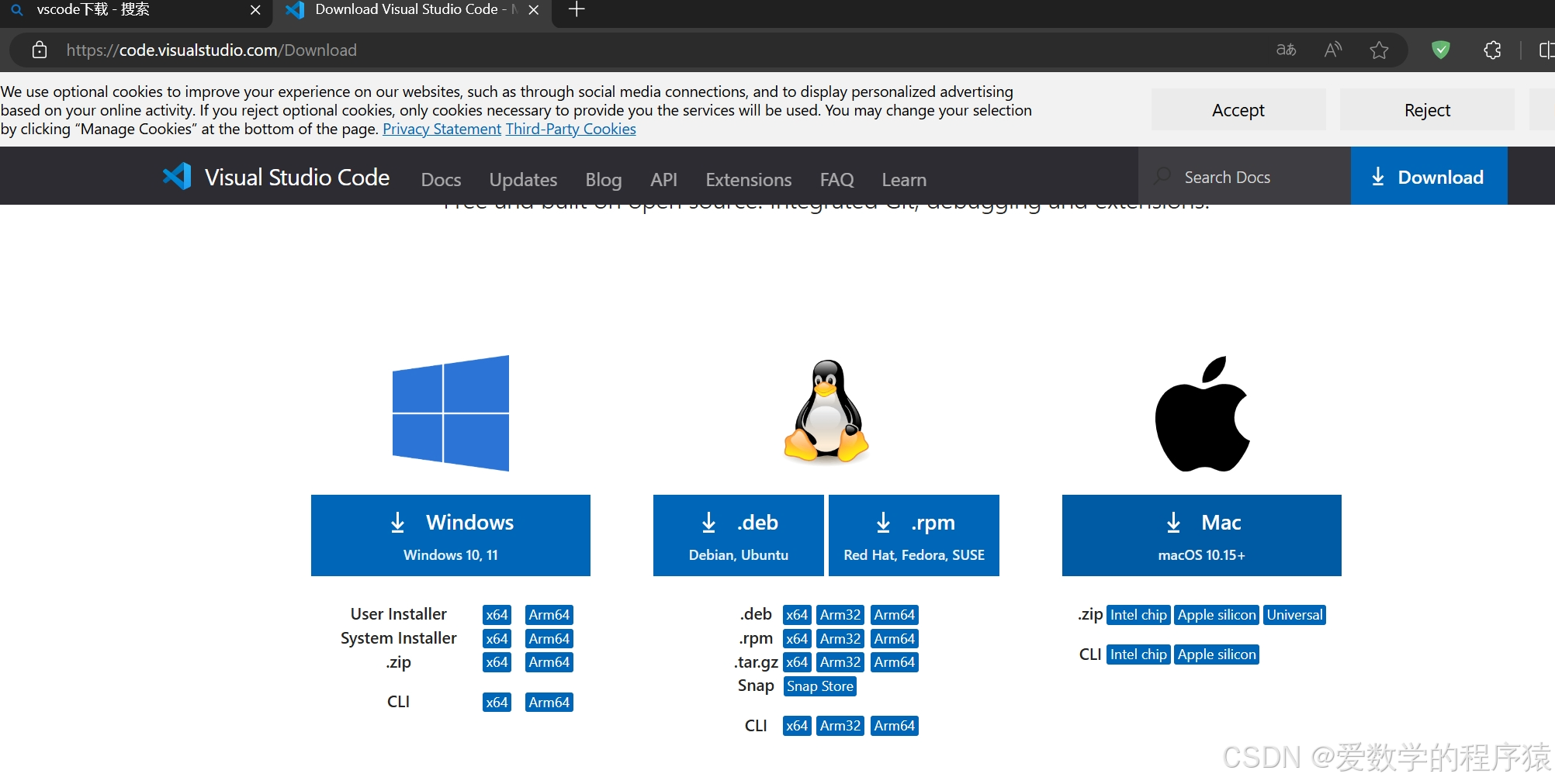Open the browser extensions puzzle icon
1555x784 pixels.
click(x=1492, y=50)
